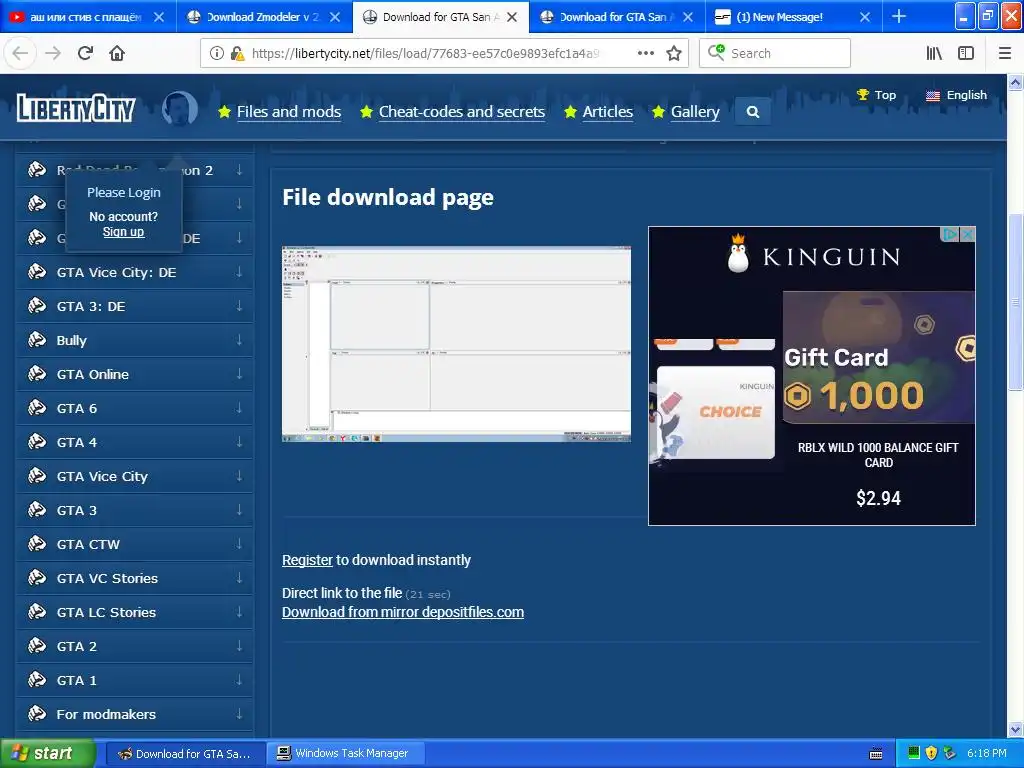Open the GTA 2 sidebar category
Image resolution: width=1024 pixels, height=768 pixels.
tap(134, 646)
